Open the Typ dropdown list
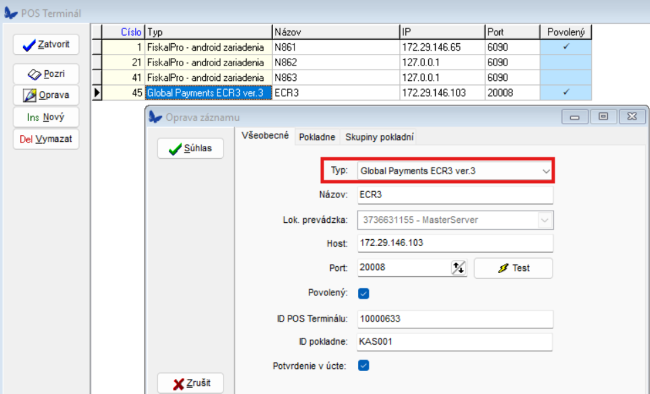650x394 pixels. pos(546,171)
